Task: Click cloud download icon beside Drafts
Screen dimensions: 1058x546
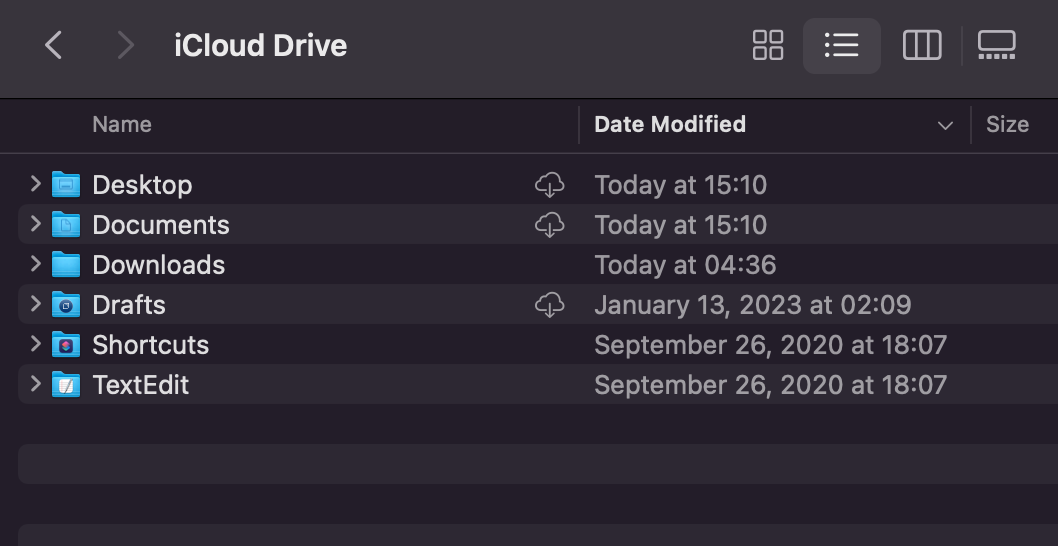Action: click(549, 305)
